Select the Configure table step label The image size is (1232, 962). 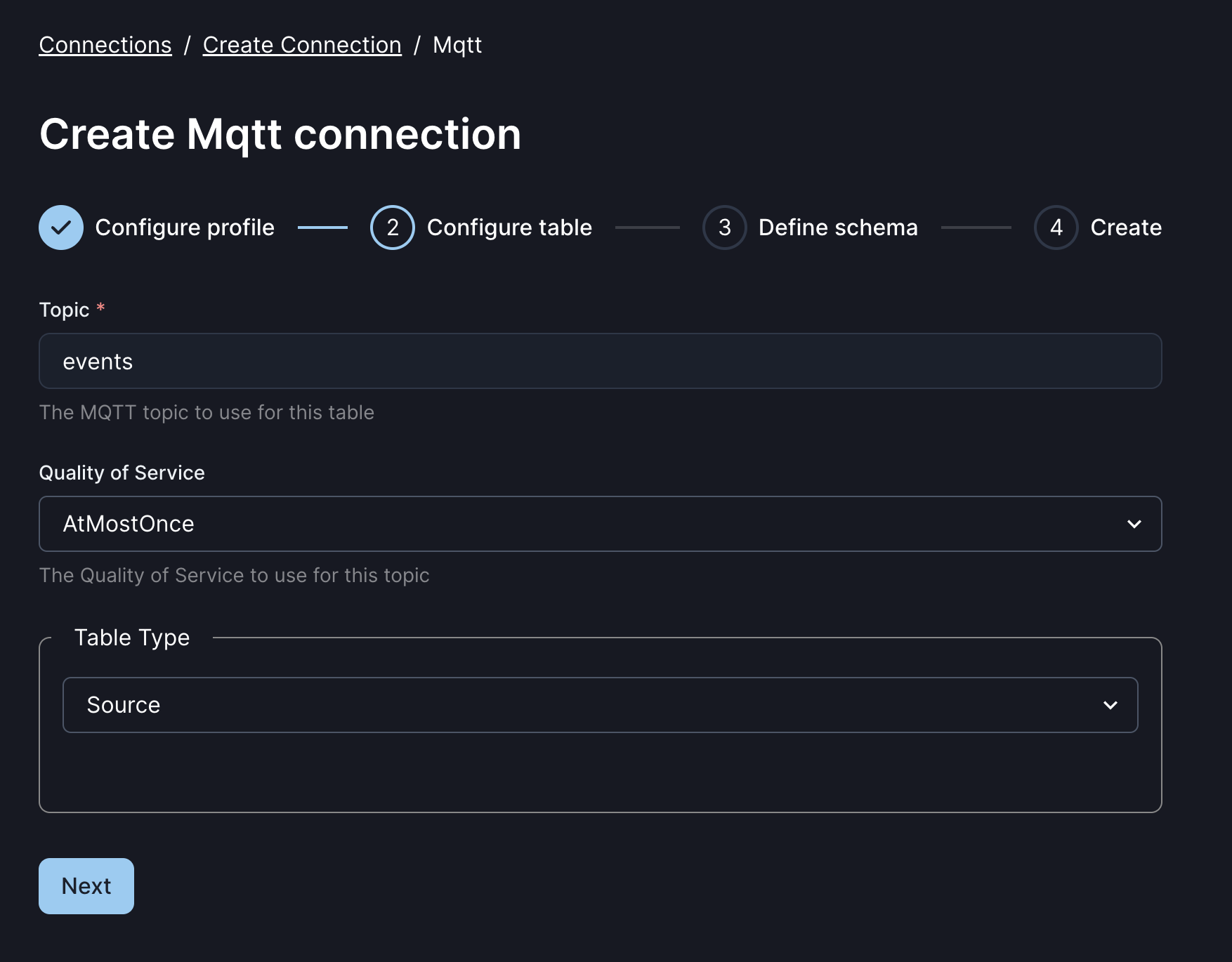(x=509, y=227)
